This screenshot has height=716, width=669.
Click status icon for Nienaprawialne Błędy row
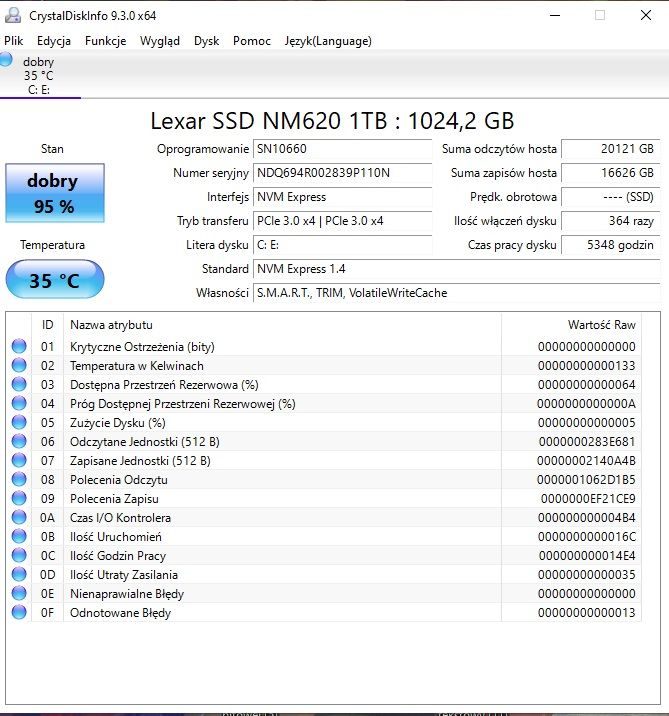click(x=19, y=594)
